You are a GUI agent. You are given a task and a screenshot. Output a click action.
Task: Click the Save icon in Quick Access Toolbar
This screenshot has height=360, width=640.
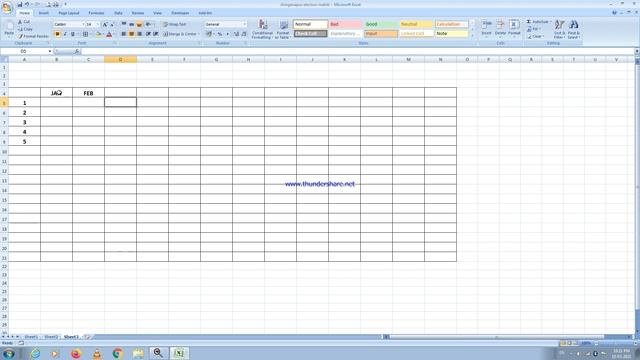coord(19,4)
